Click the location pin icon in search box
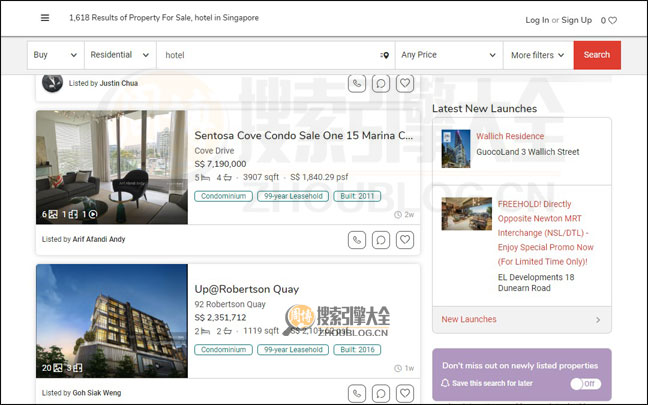 tap(384, 55)
